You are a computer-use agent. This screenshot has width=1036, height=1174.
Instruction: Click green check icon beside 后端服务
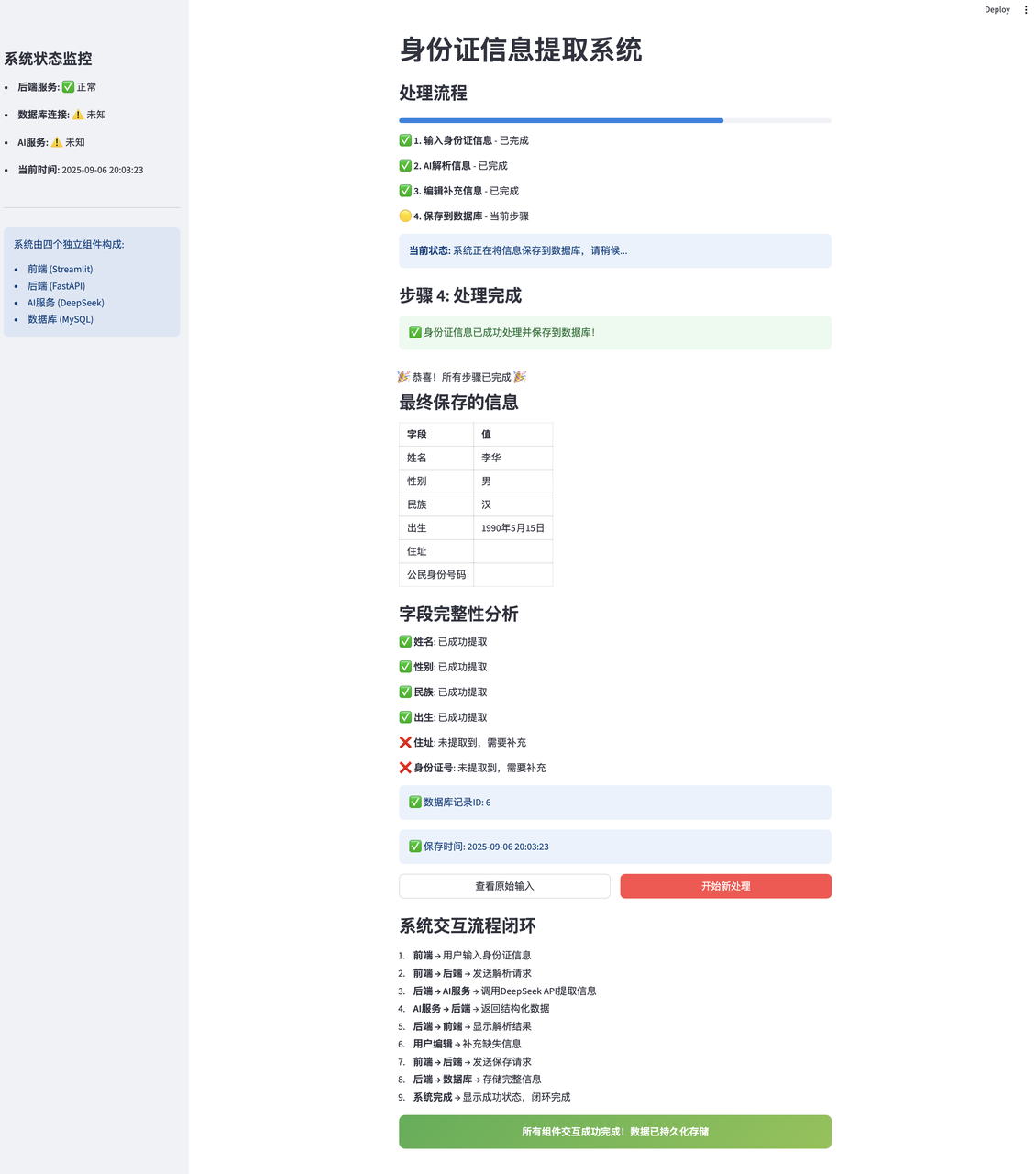pos(68,87)
